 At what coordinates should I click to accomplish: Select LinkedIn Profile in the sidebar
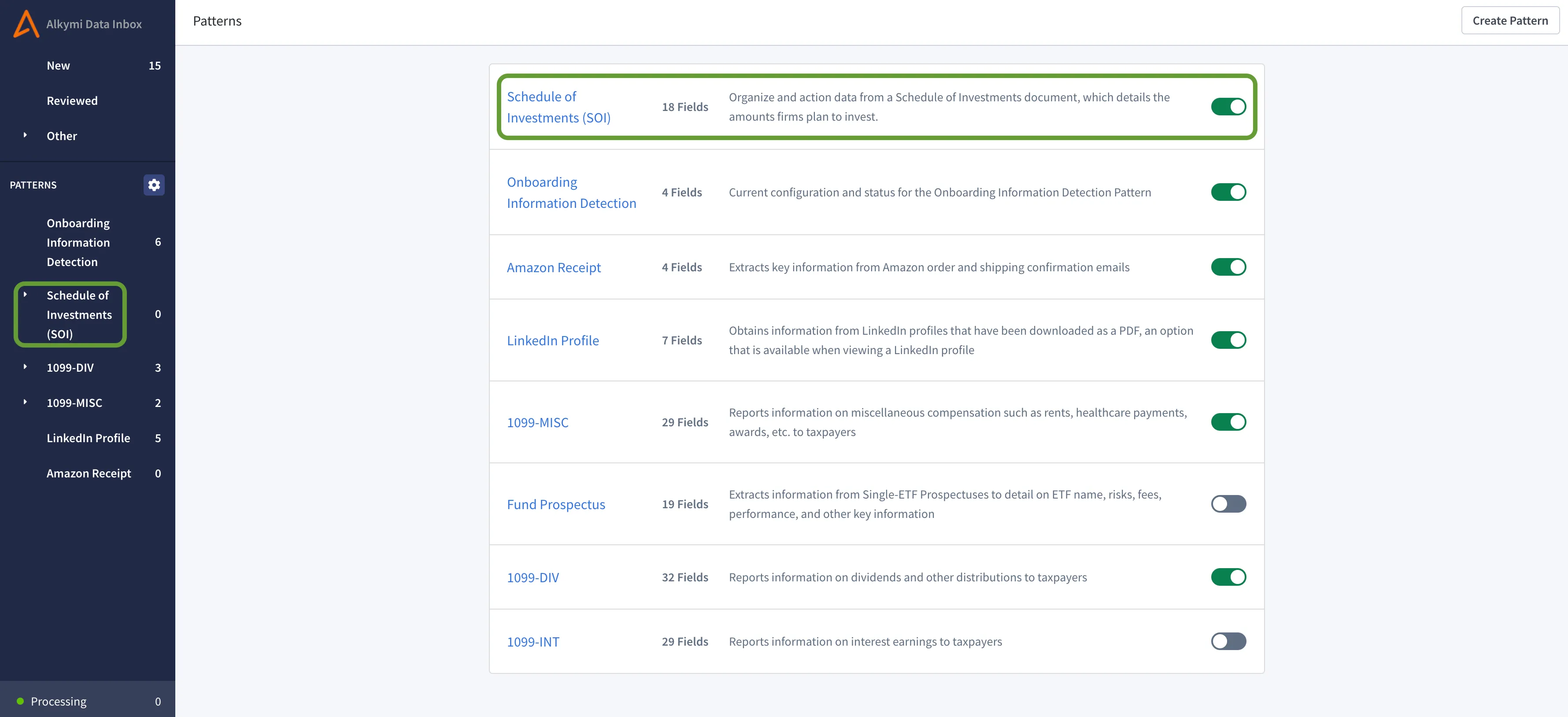(88, 438)
